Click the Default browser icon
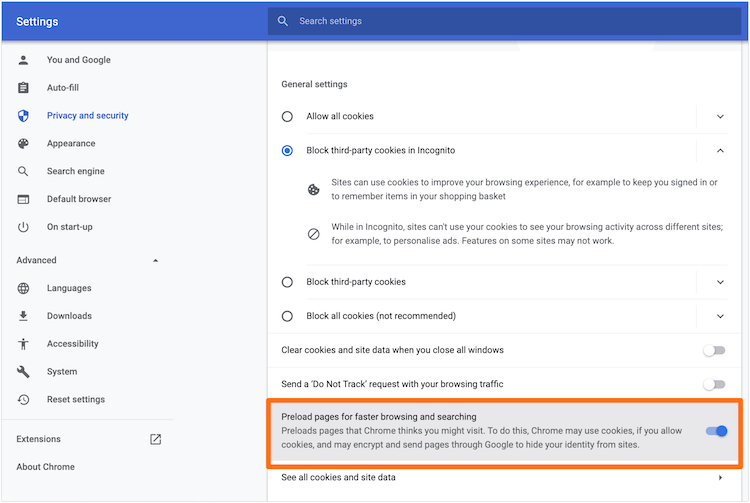 23,200
